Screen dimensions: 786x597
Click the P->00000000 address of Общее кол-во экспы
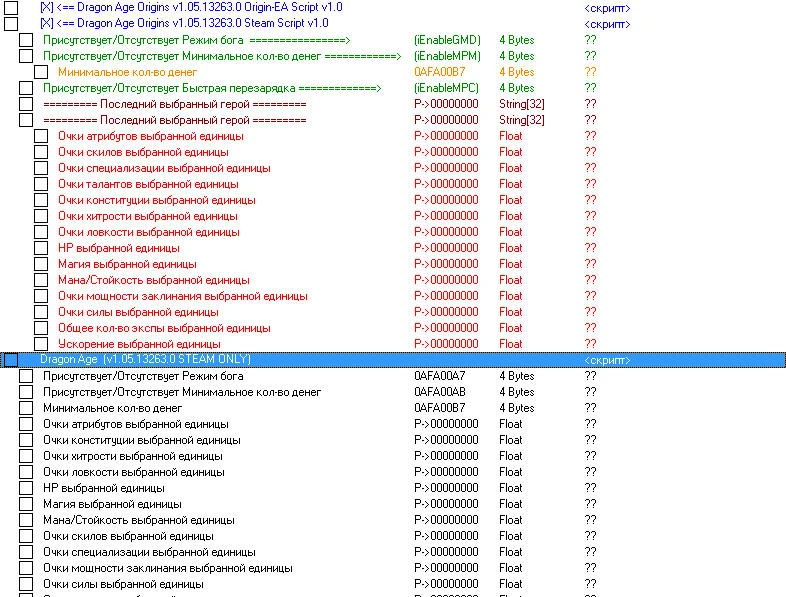(446, 328)
